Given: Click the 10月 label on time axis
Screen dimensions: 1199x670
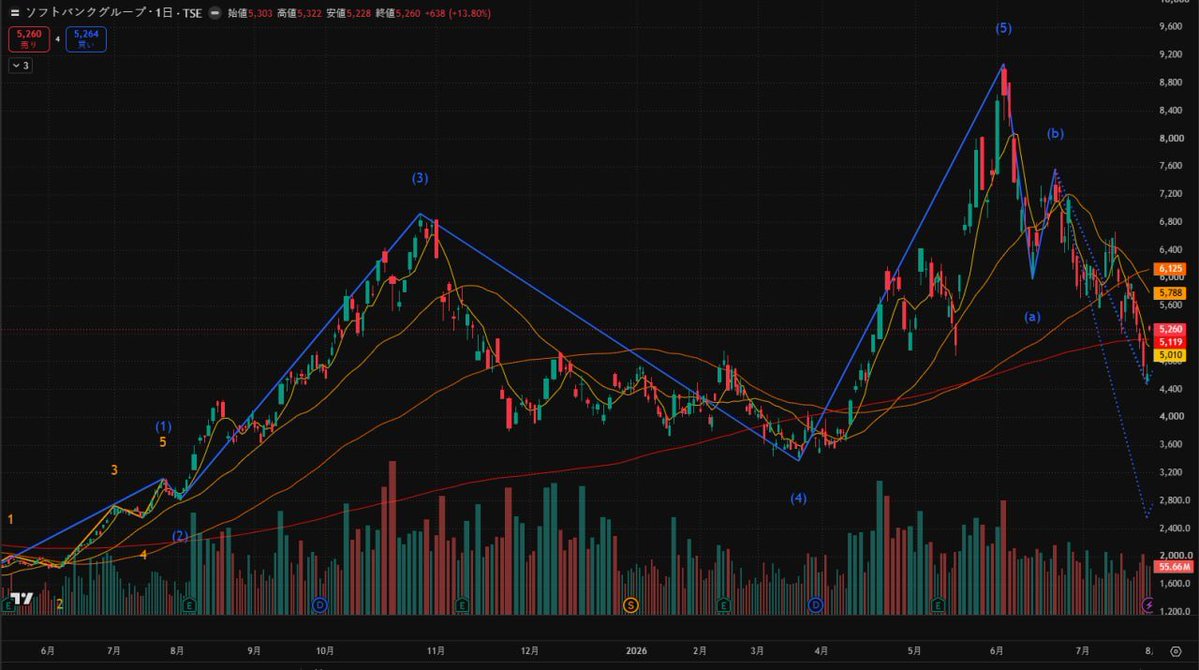Looking at the screenshot, I should (x=325, y=651).
